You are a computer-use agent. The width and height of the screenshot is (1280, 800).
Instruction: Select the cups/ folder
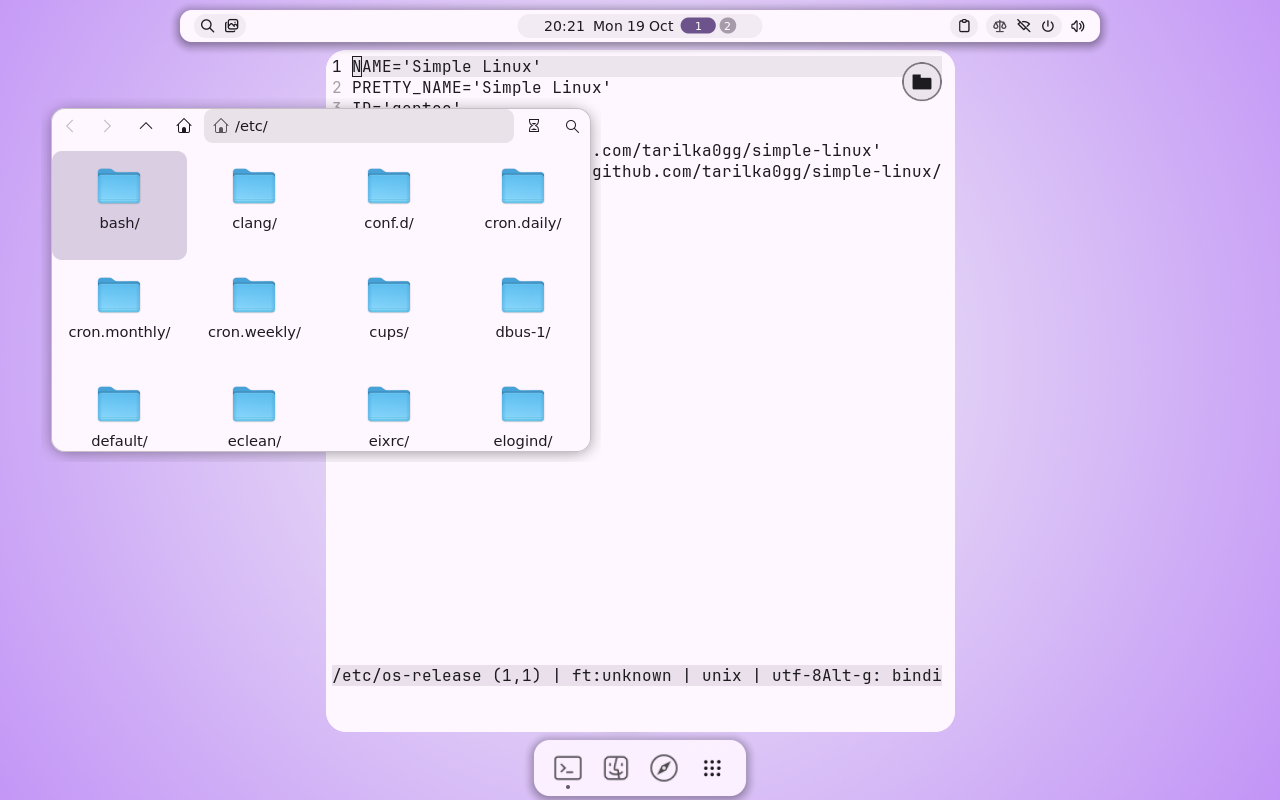tap(389, 314)
